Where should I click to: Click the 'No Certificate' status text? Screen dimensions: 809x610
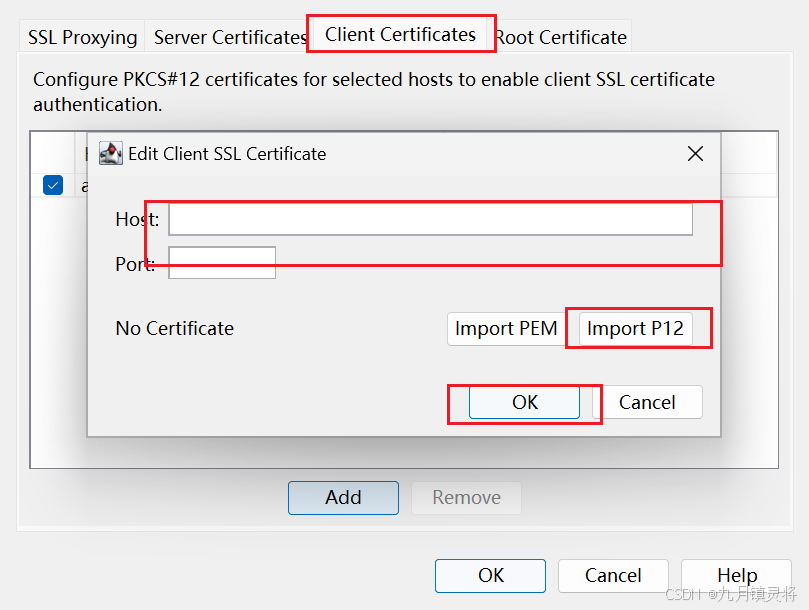tap(174, 329)
